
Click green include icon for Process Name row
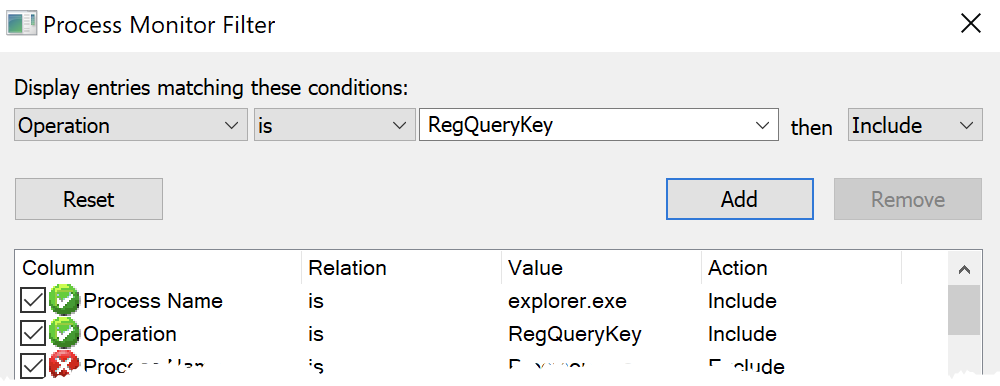pos(64,301)
